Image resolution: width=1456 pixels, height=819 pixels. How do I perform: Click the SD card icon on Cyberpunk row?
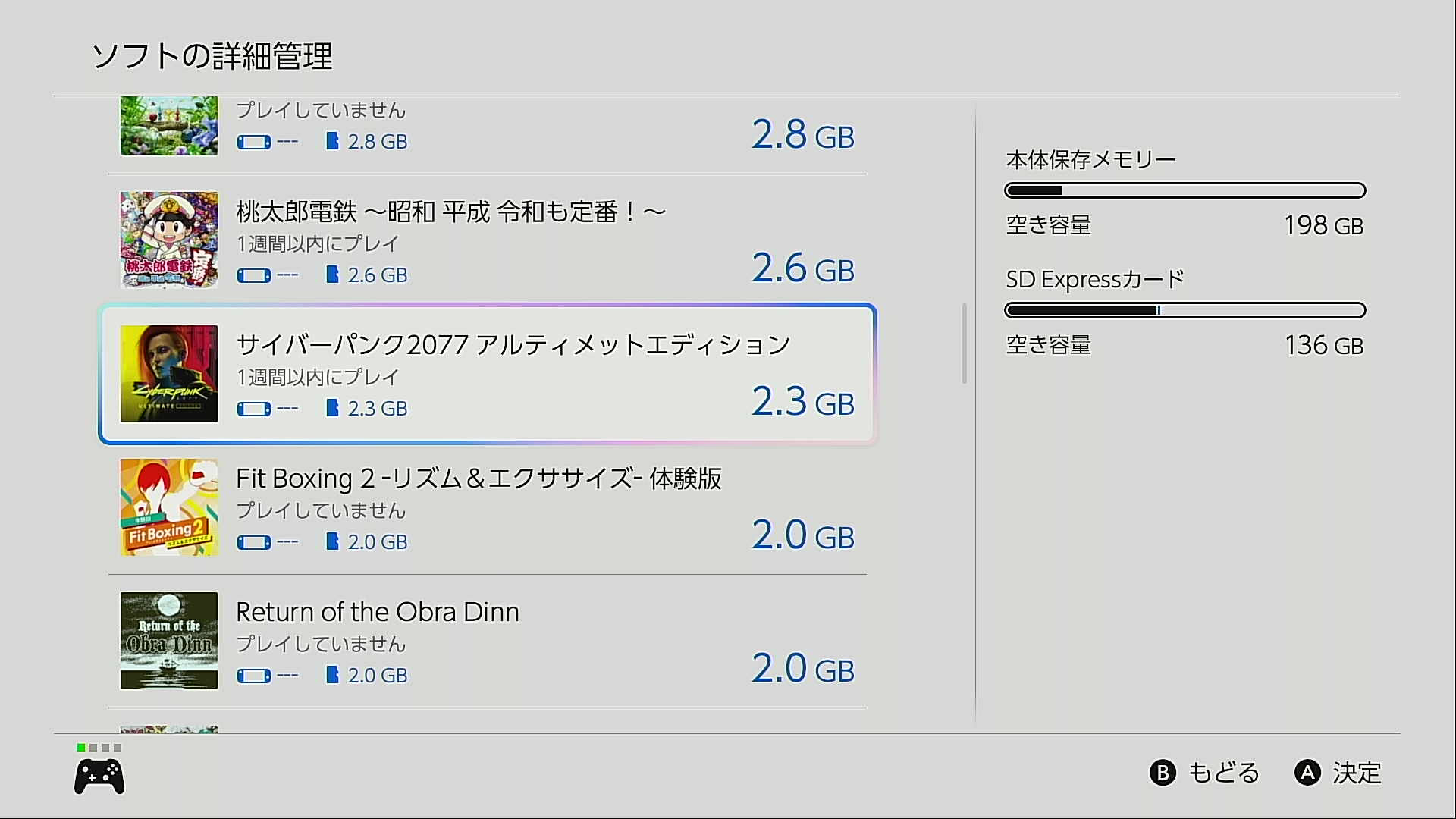(332, 408)
